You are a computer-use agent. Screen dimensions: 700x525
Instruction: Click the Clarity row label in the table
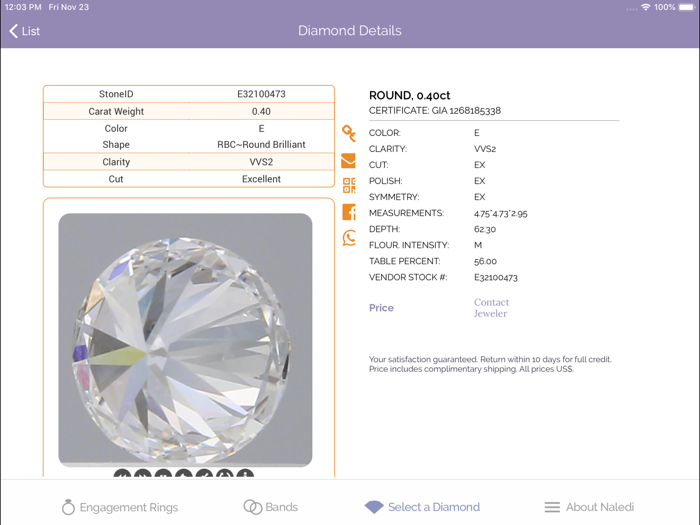[116, 162]
